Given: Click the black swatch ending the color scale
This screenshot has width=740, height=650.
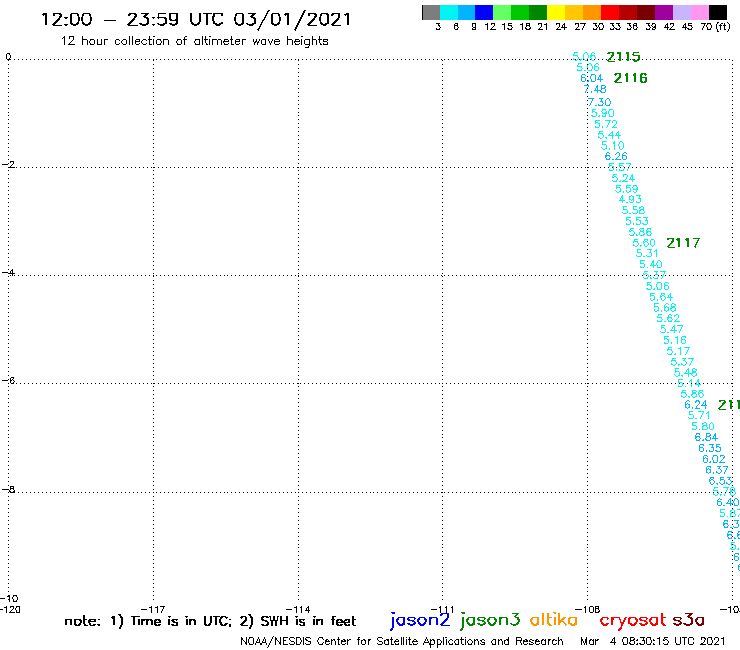Looking at the screenshot, I should 717,12.
